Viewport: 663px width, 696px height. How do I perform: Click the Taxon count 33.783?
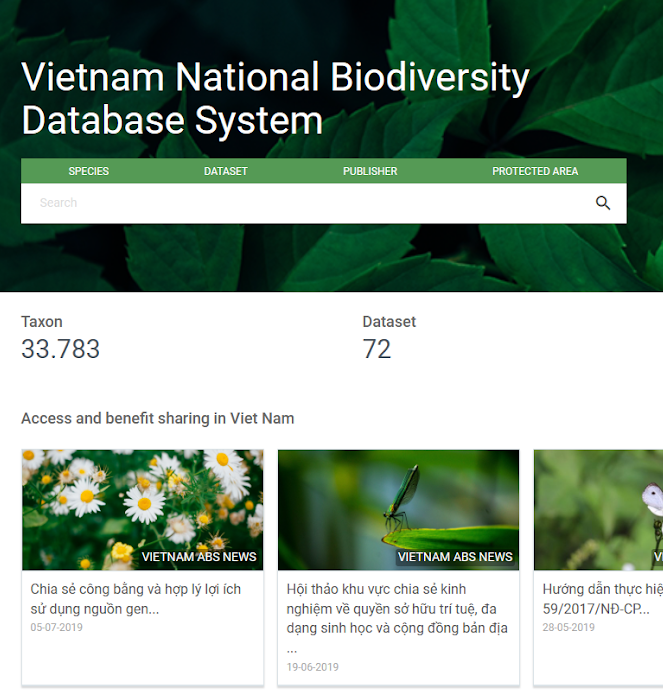[x=61, y=349]
